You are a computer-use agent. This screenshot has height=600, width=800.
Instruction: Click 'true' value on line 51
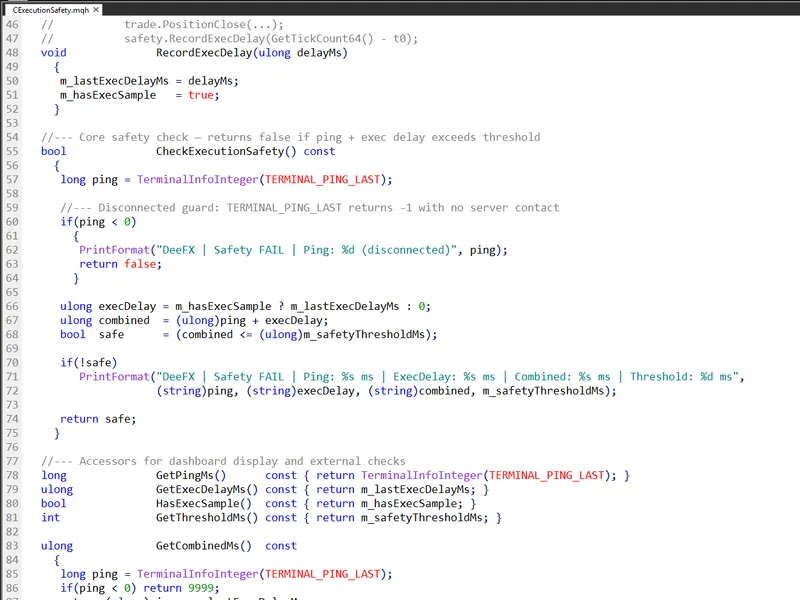tap(201, 95)
